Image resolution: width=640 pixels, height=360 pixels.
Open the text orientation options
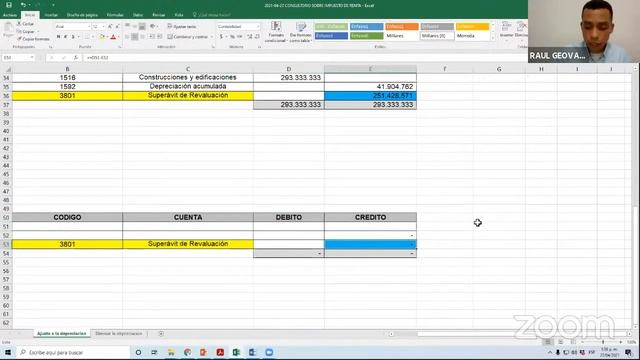[x=153, y=27]
